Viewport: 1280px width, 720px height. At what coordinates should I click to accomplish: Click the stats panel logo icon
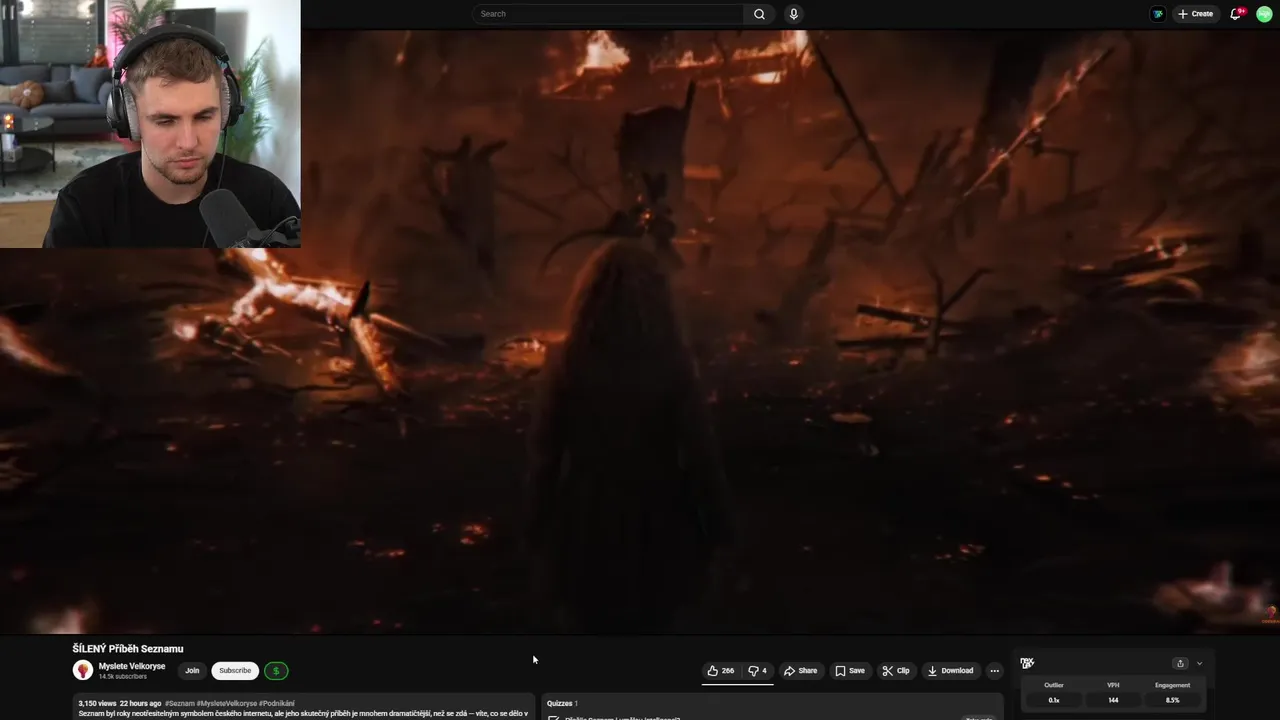[x=1027, y=663]
